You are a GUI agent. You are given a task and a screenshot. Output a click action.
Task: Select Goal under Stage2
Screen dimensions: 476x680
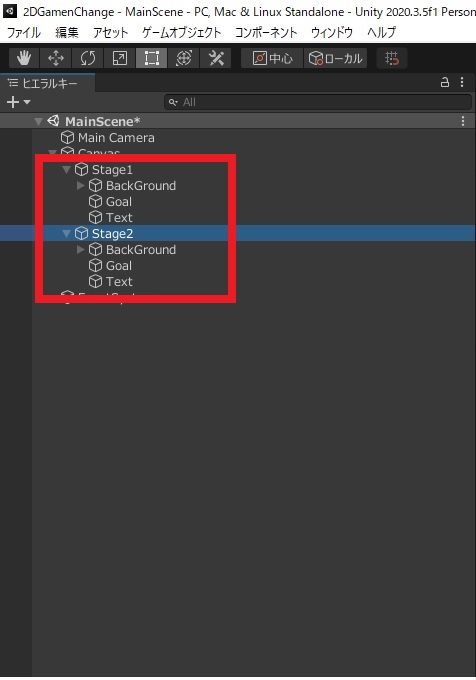(x=119, y=265)
